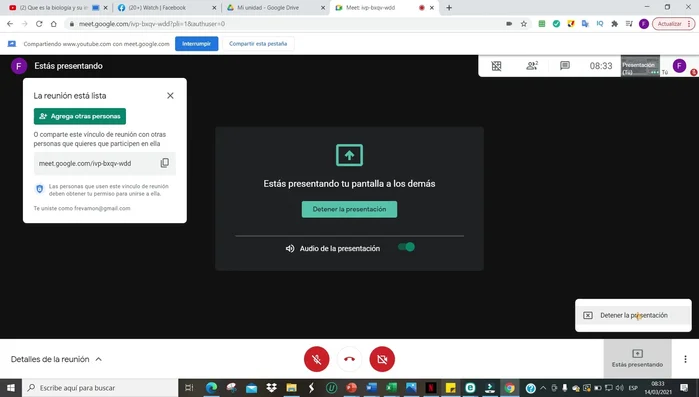Go back with the browser back arrow
The image size is (699, 397).
pos(10,24)
